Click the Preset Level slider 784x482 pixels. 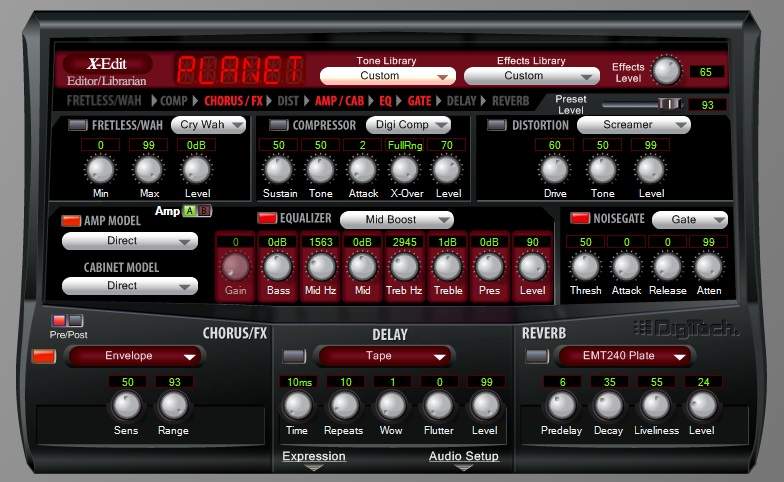[x=642, y=104]
